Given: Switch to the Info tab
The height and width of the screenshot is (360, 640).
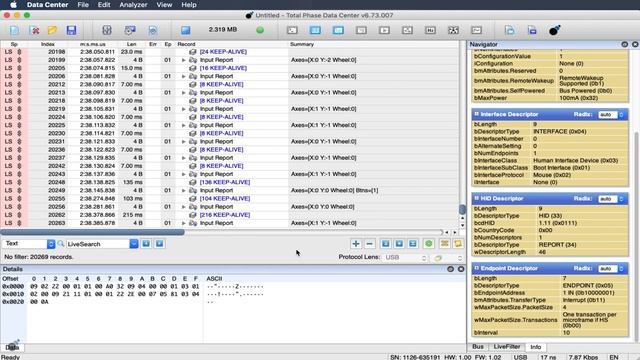Looking at the screenshot, I should [x=536, y=347].
